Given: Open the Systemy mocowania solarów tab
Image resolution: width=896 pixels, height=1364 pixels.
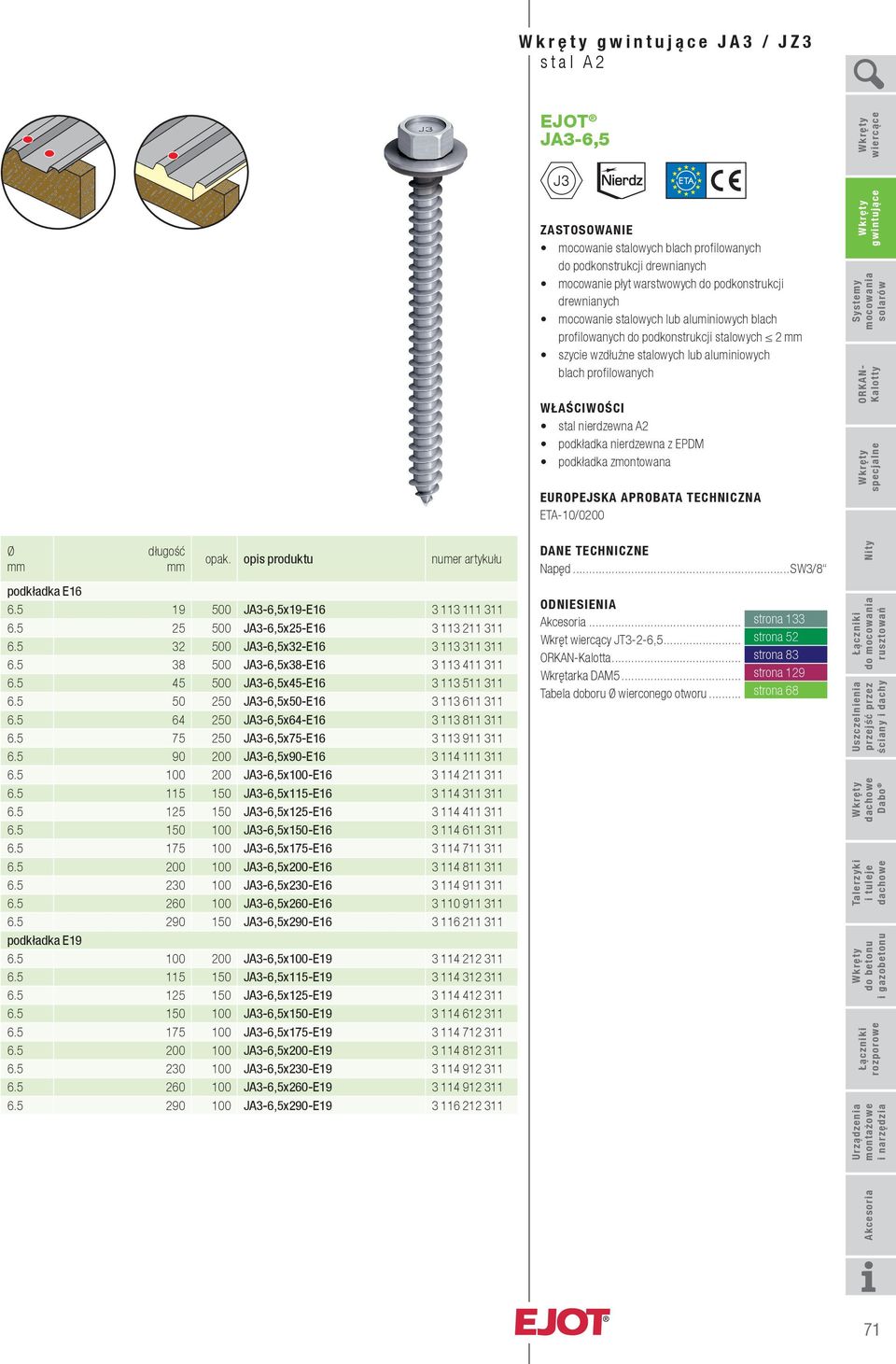Looking at the screenshot, I should click(x=870, y=301).
